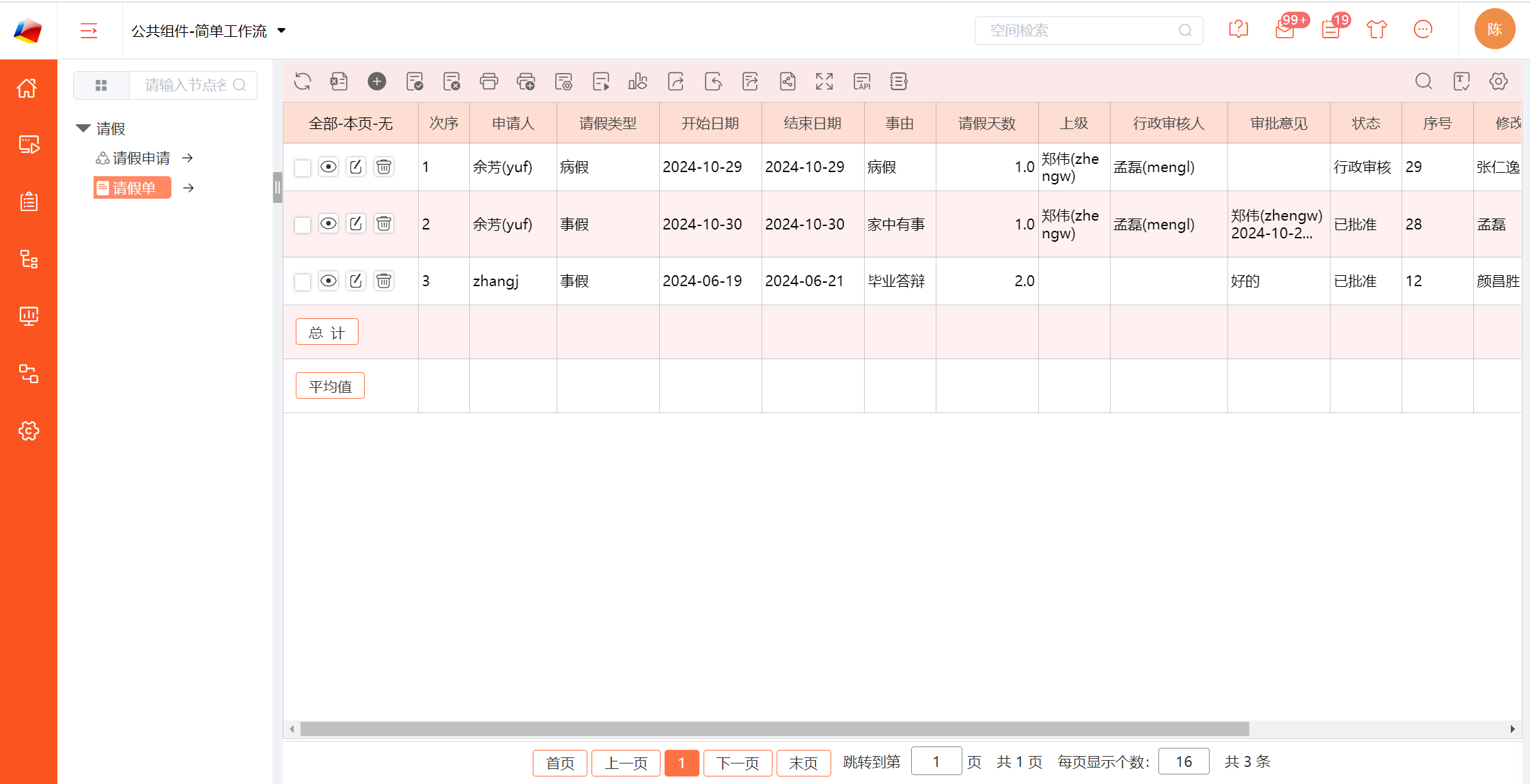Click the document with checkmark icon
The image size is (1530, 784).
pos(415,82)
